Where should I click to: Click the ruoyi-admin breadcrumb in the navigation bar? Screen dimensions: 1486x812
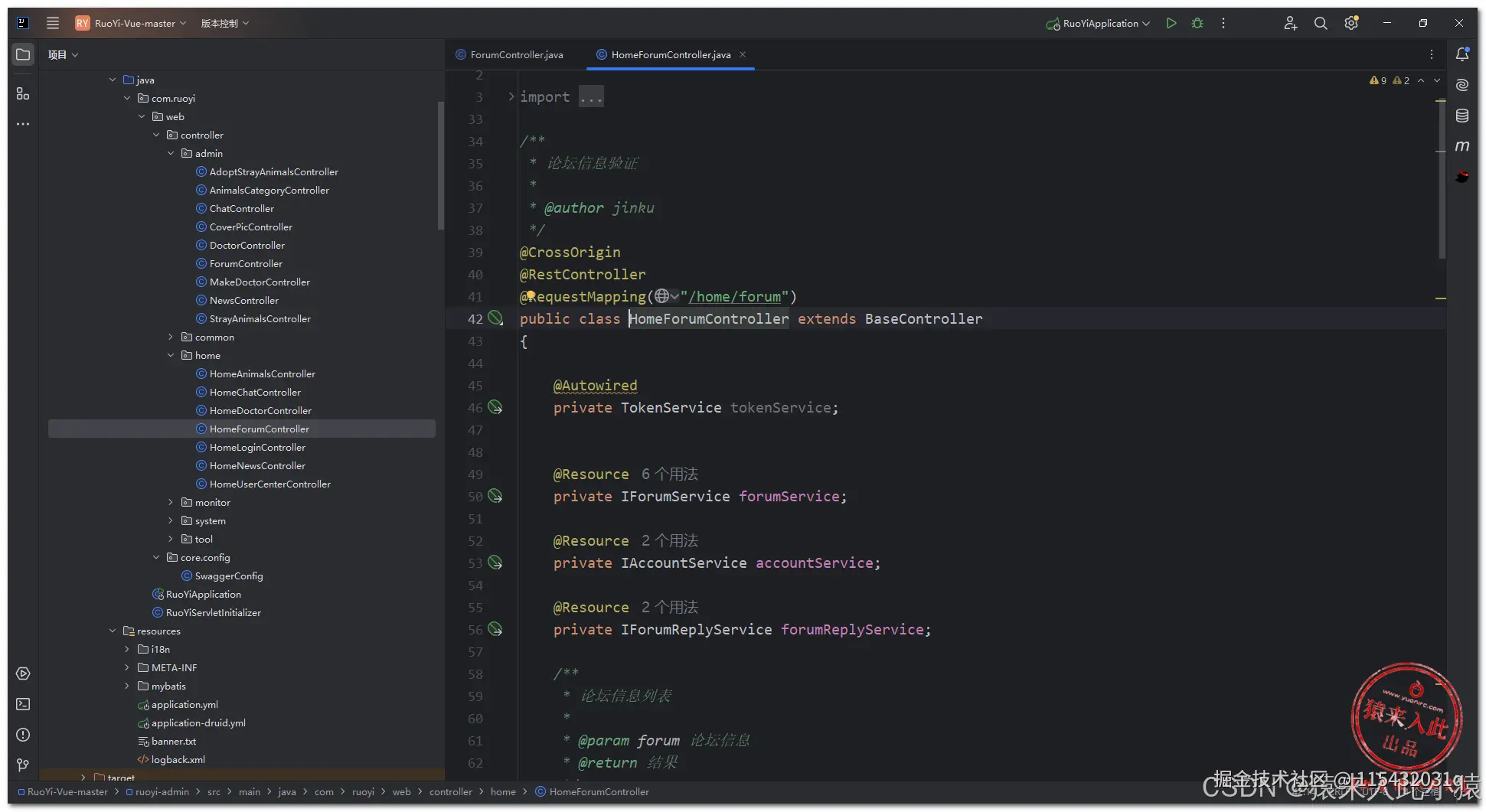tap(162, 791)
